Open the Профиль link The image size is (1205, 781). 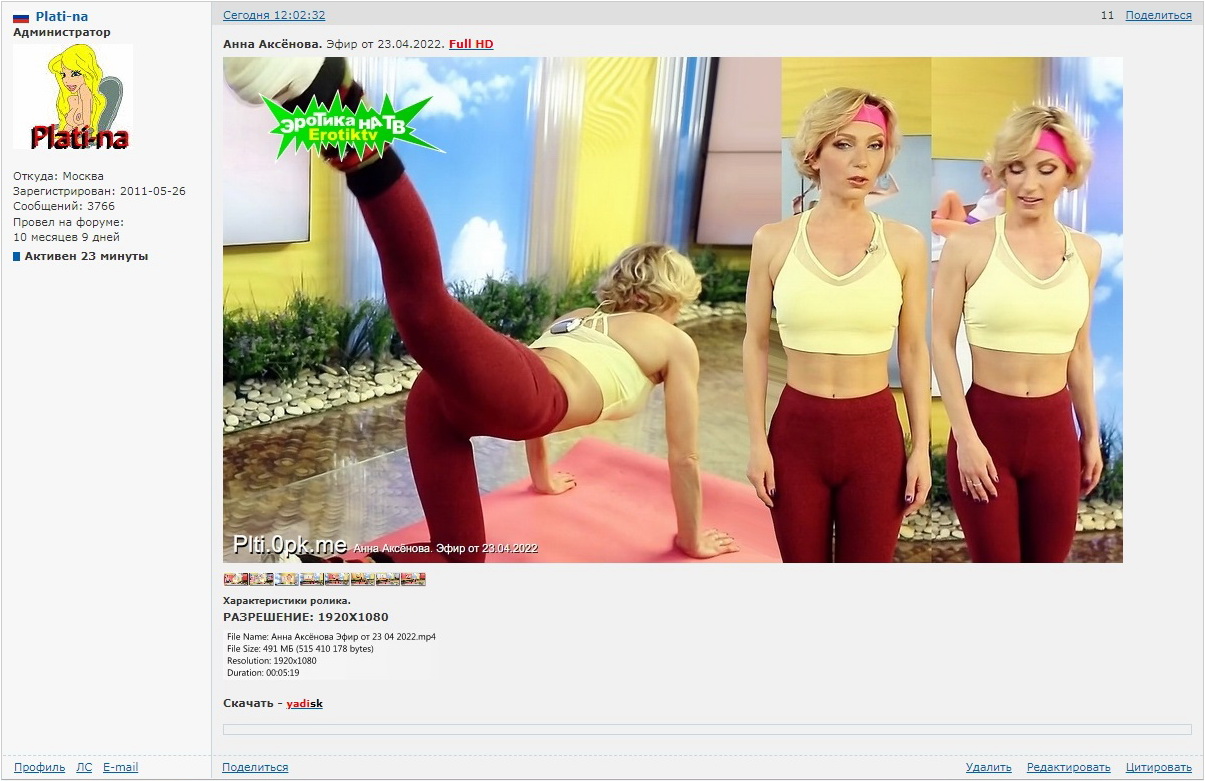[x=40, y=767]
